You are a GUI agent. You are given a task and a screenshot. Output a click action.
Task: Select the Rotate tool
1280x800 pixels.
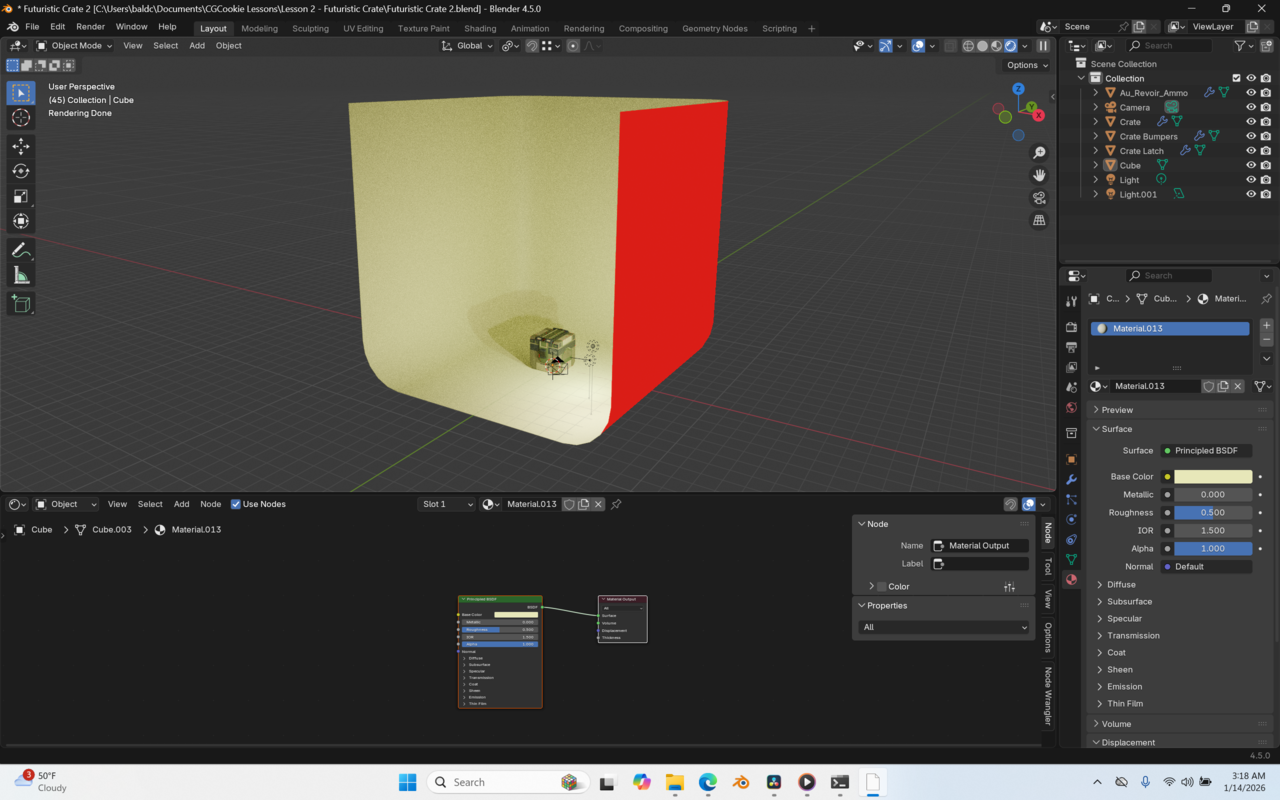pyautogui.click(x=21, y=171)
